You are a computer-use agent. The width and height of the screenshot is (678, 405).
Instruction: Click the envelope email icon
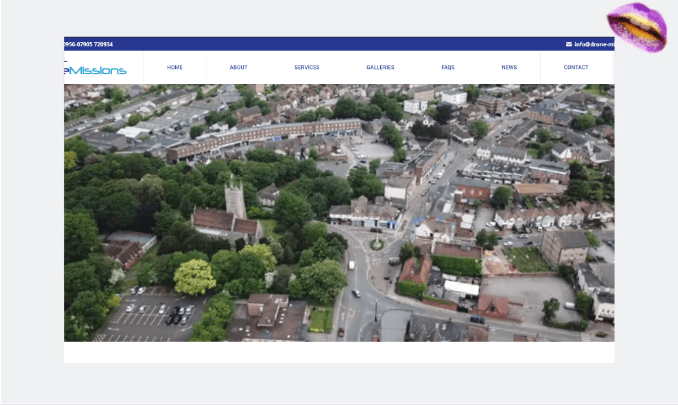click(569, 44)
